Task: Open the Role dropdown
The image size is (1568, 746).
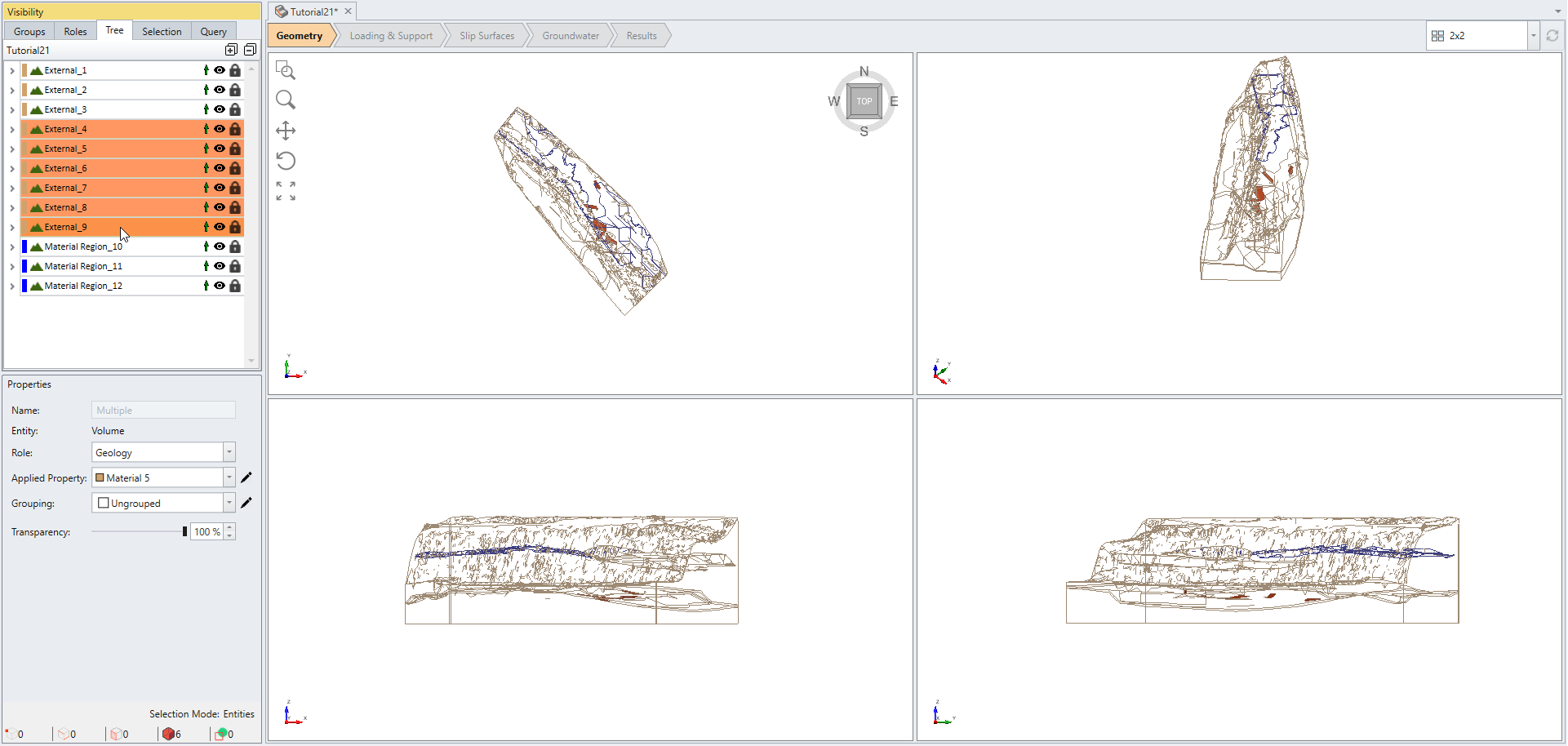Action: click(229, 452)
